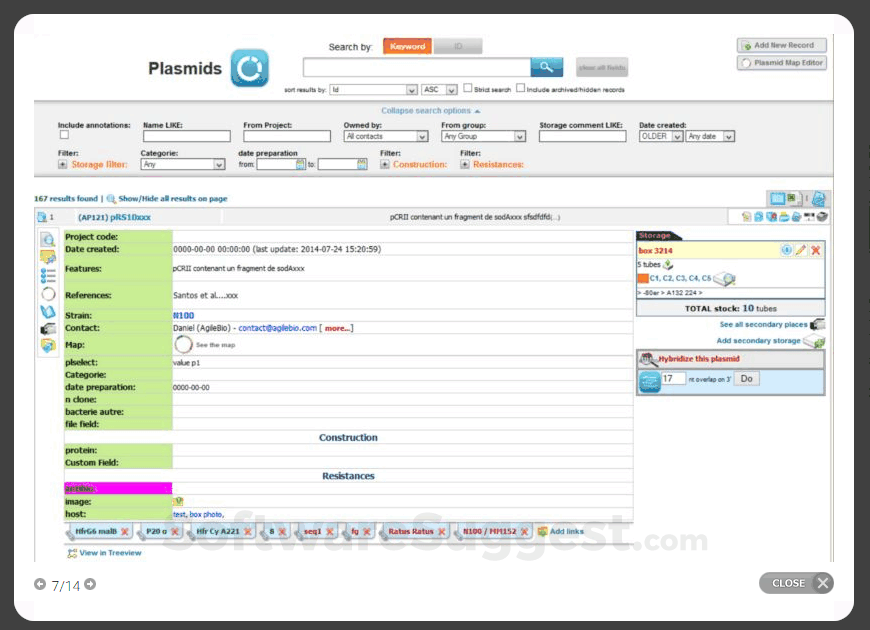Click the Add New Record button

coord(782,45)
